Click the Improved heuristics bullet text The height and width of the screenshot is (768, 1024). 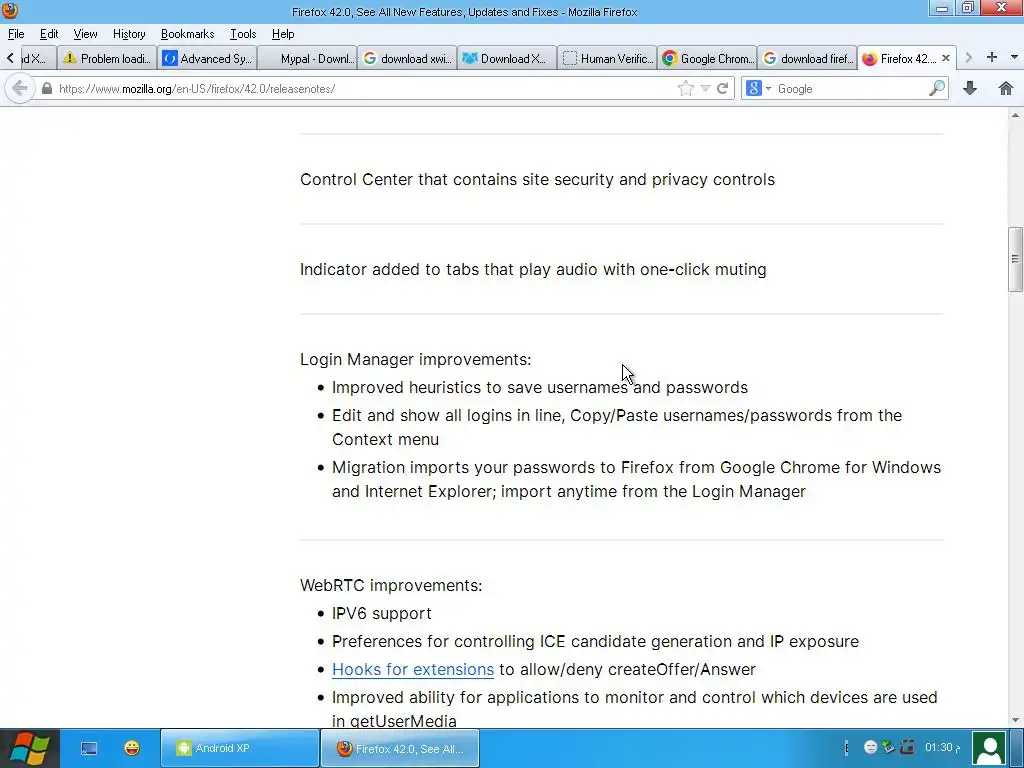tap(539, 387)
